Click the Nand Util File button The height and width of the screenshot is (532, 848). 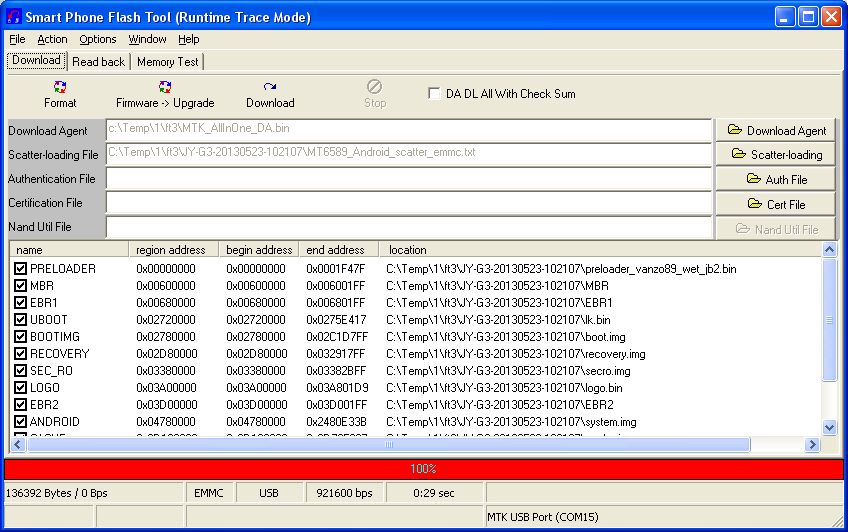776,229
